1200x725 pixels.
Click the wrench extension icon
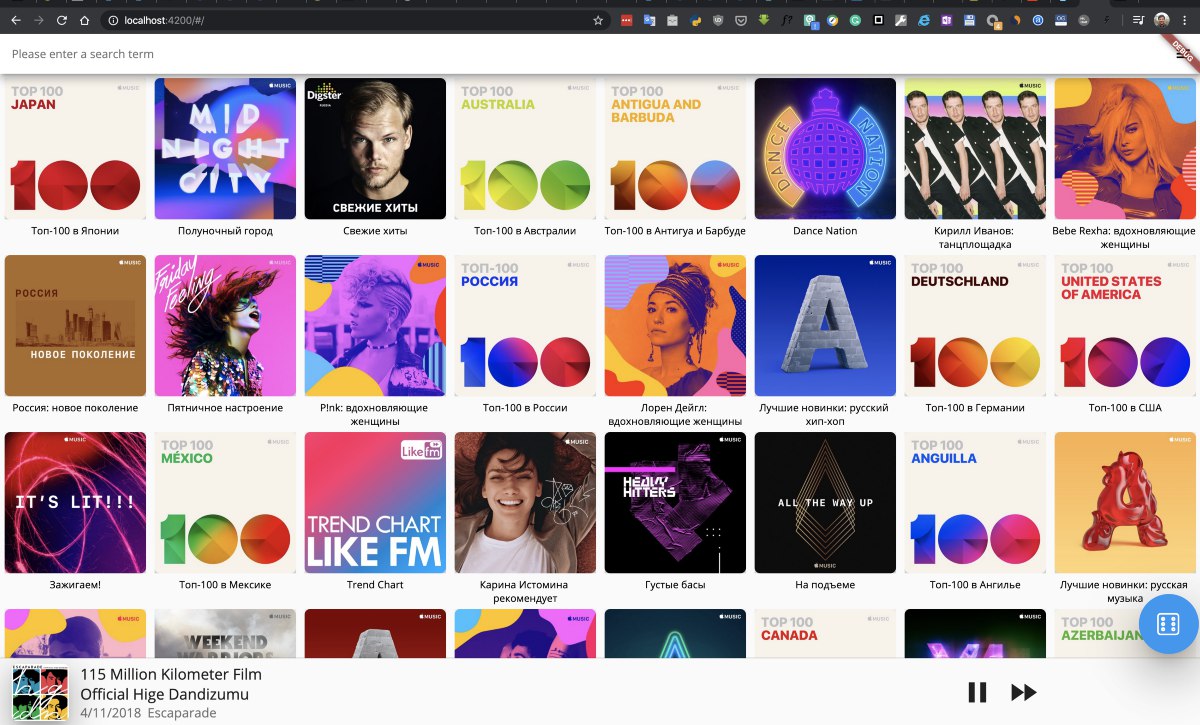[x=901, y=20]
